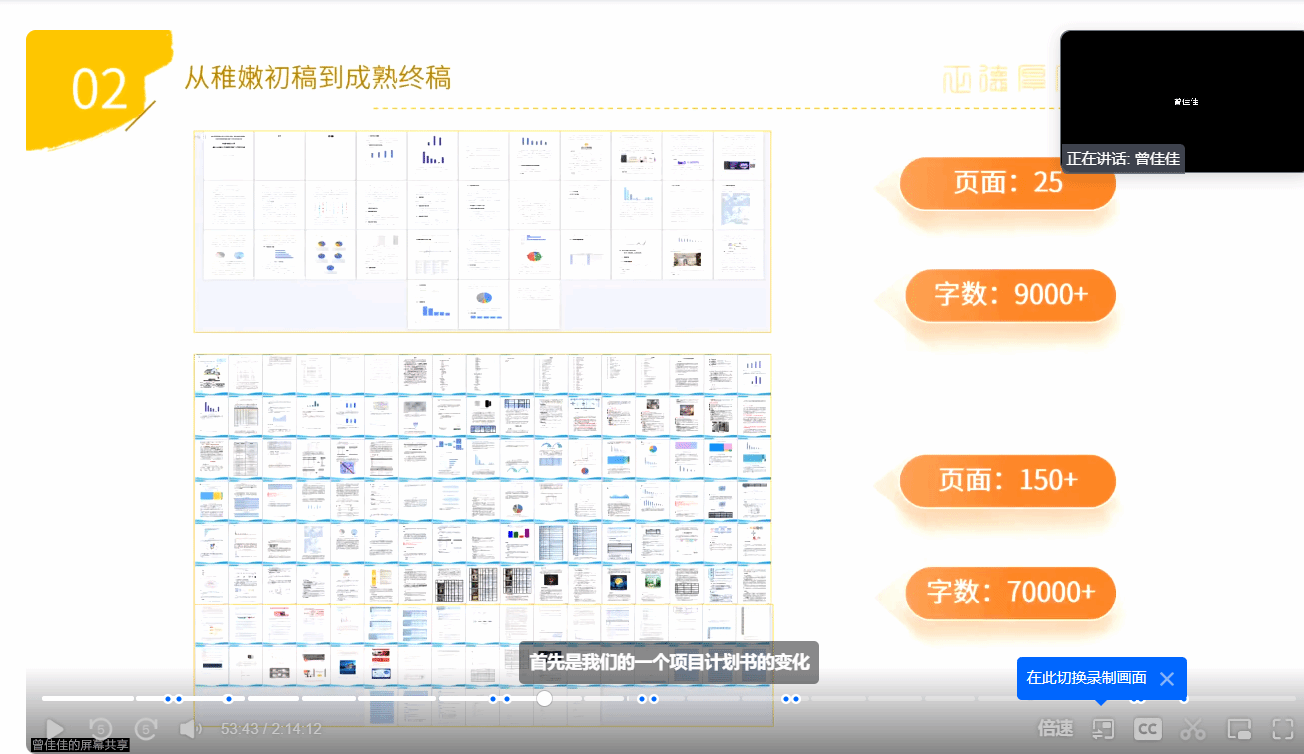Skip forward 5 seconds

147,729
